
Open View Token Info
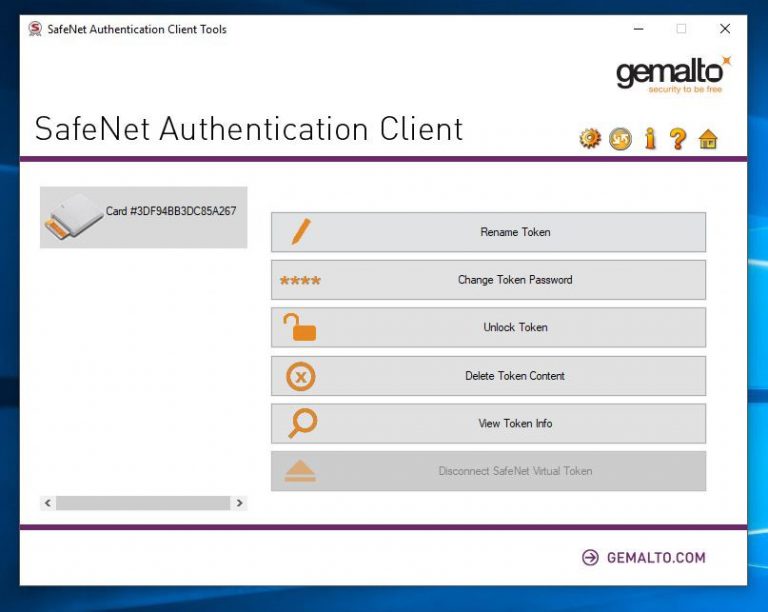tap(488, 424)
